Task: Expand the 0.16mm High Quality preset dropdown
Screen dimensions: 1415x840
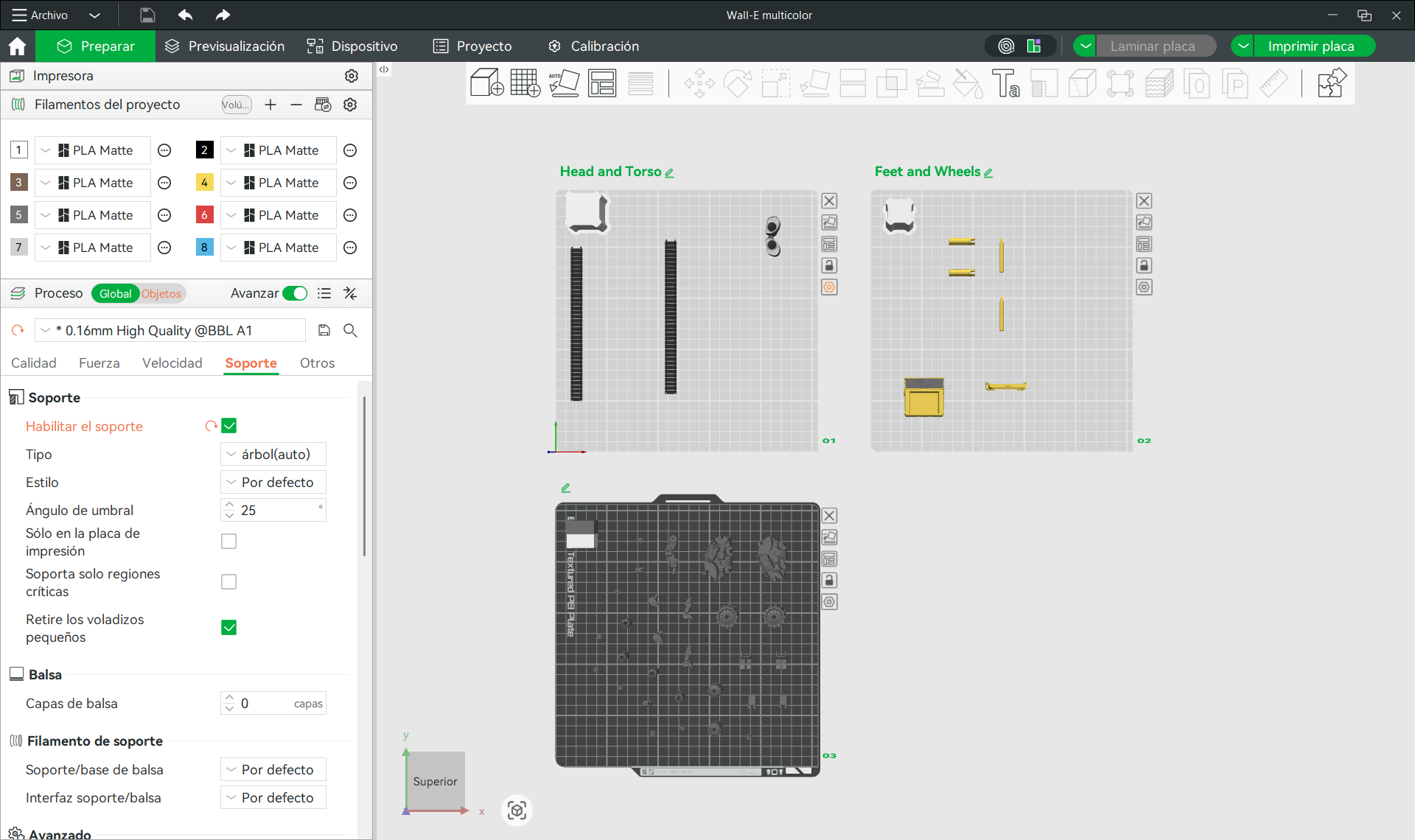Action: (x=170, y=331)
